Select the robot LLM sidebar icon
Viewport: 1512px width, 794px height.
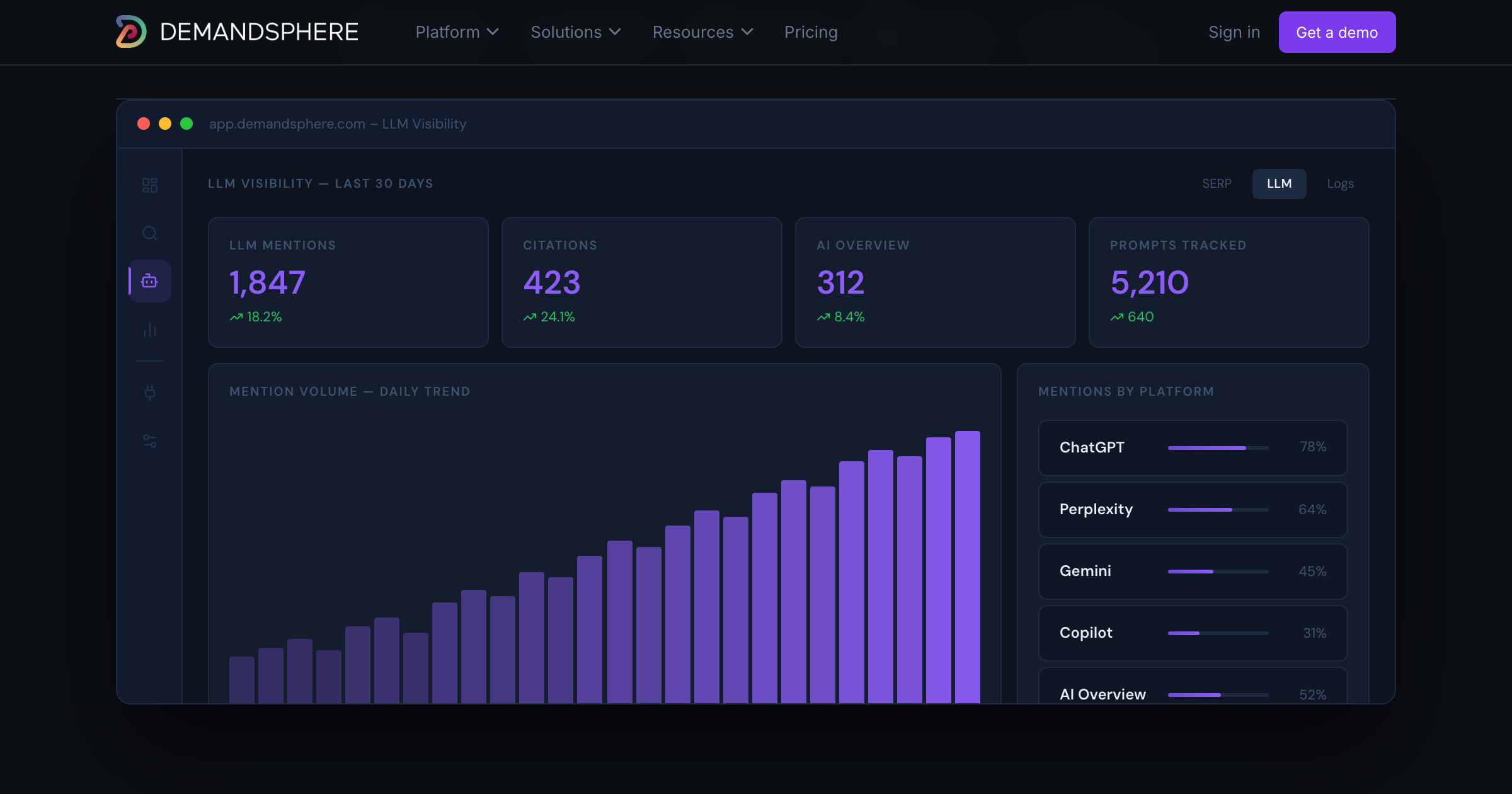click(150, 281)
